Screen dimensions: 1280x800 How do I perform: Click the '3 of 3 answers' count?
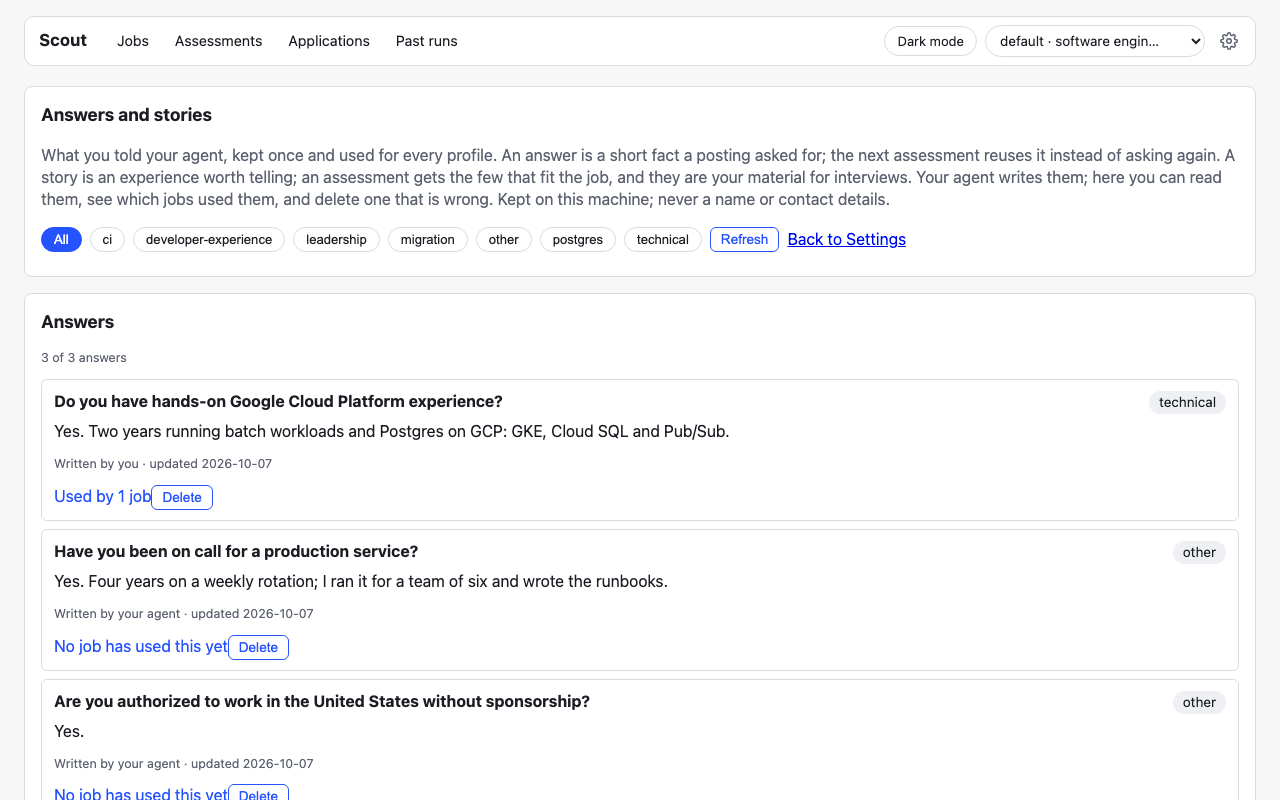(x=84, y=358)
